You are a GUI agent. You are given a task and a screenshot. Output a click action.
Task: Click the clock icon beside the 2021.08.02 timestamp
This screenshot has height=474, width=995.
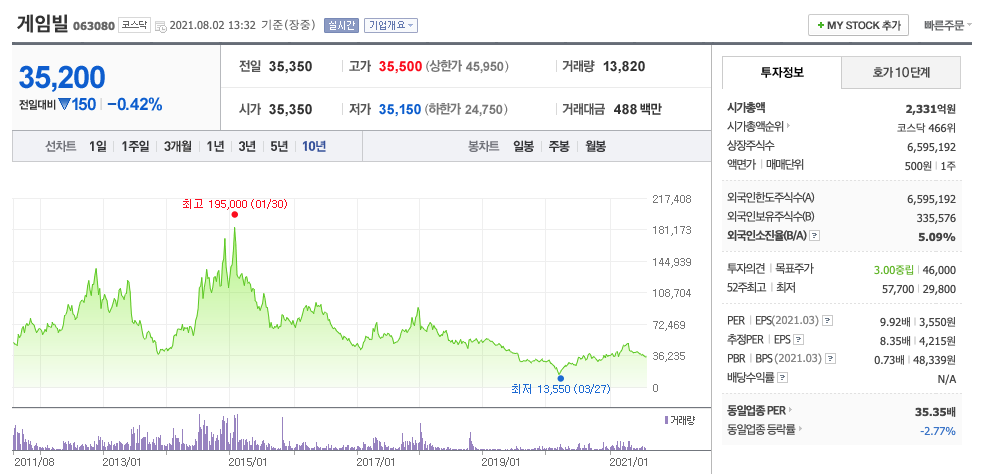pyautogui.click(x=161, y=26)
